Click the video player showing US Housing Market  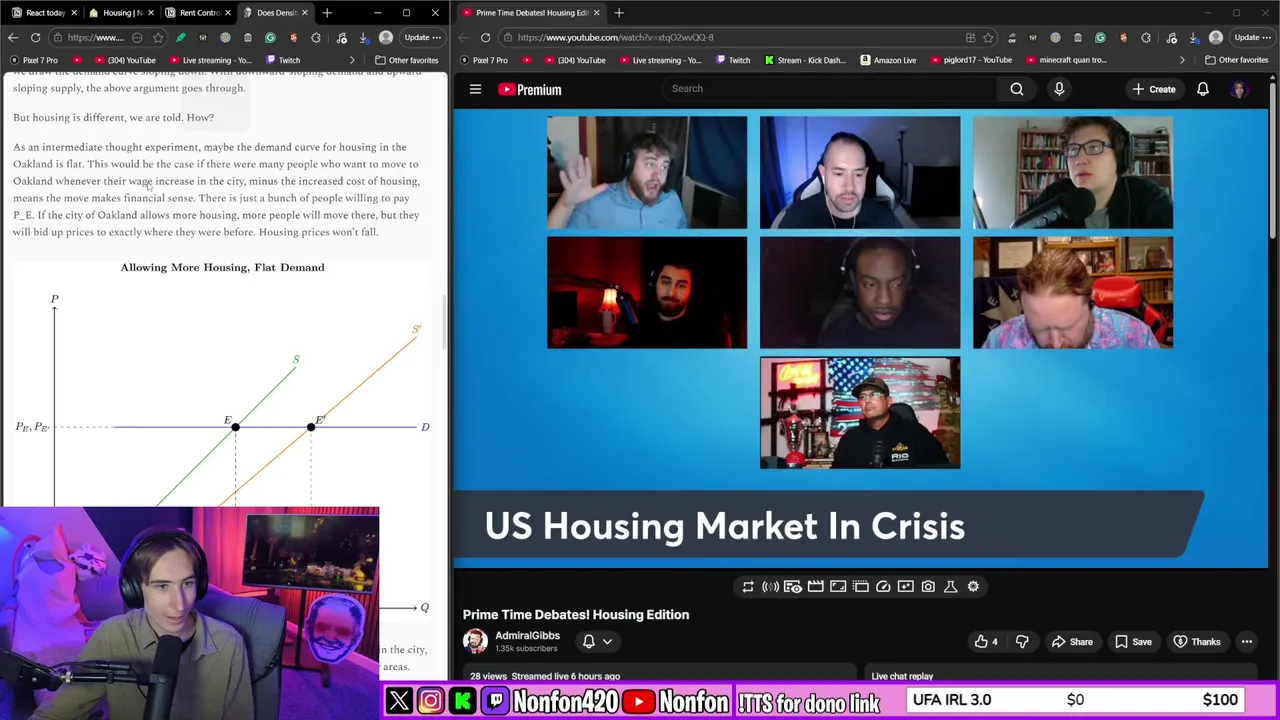860,338
